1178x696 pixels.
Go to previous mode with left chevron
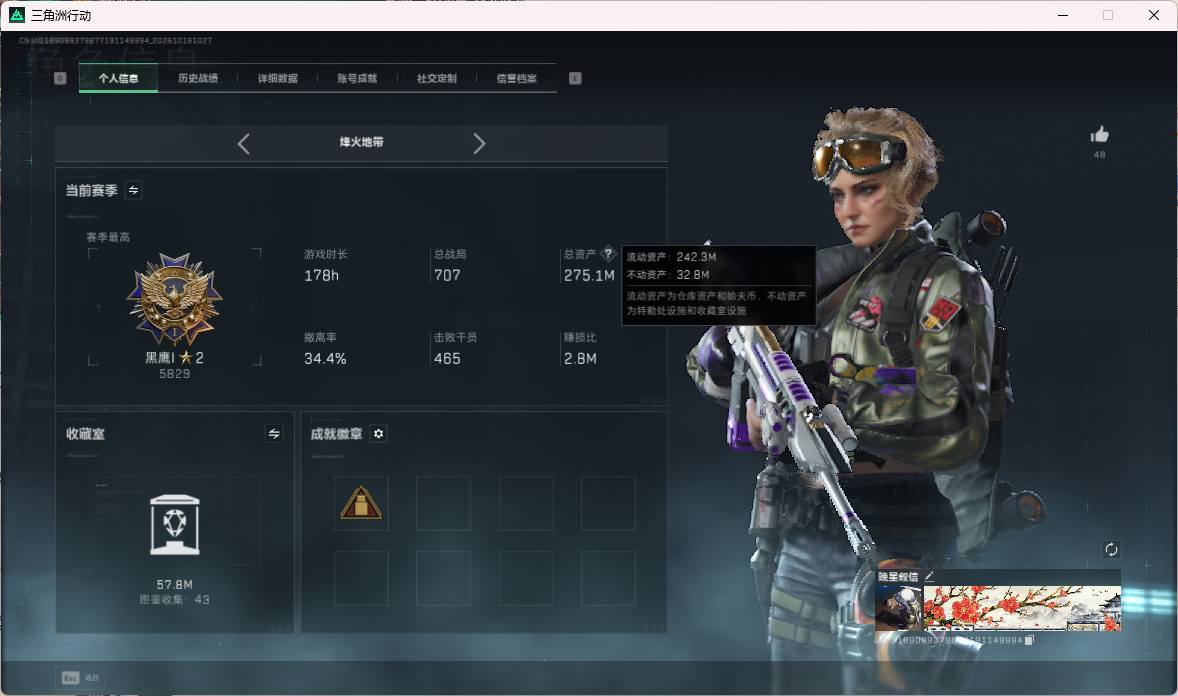(x=243, y=144)
